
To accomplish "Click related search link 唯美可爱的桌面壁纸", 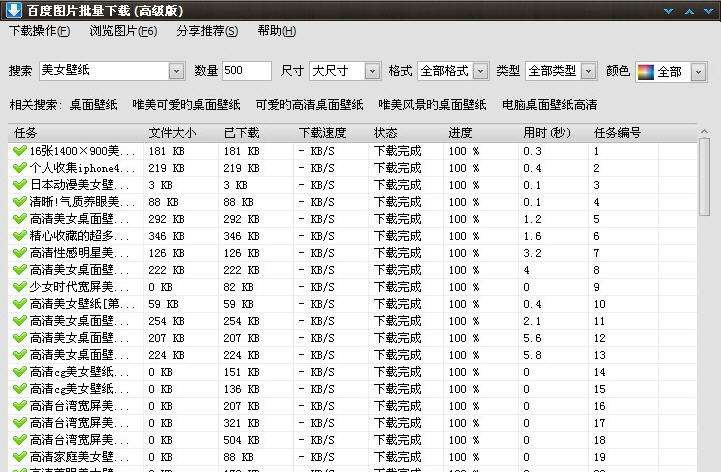I will [186, 105].
